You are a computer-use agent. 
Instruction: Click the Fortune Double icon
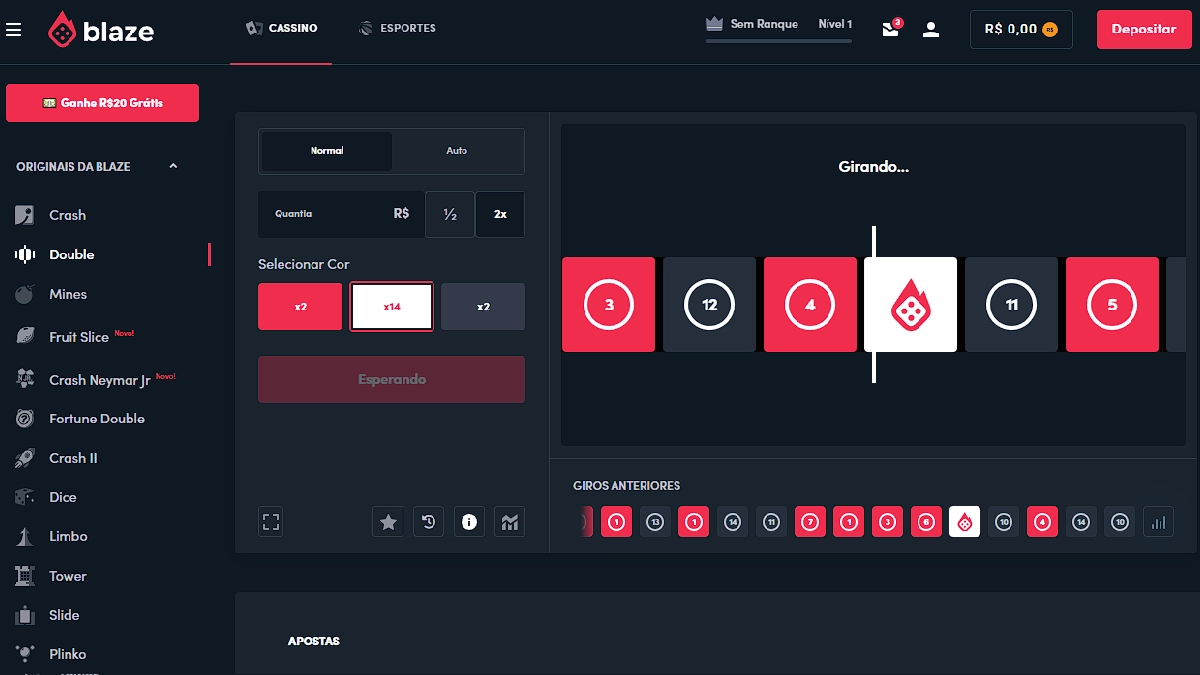click(25, 419)
